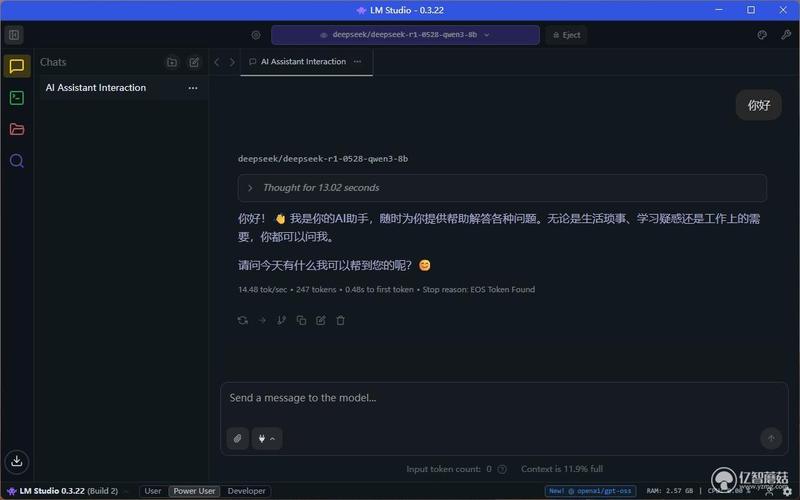Open the Discover search icon in sidebar
800x500 pixels.
click(17, 161)
